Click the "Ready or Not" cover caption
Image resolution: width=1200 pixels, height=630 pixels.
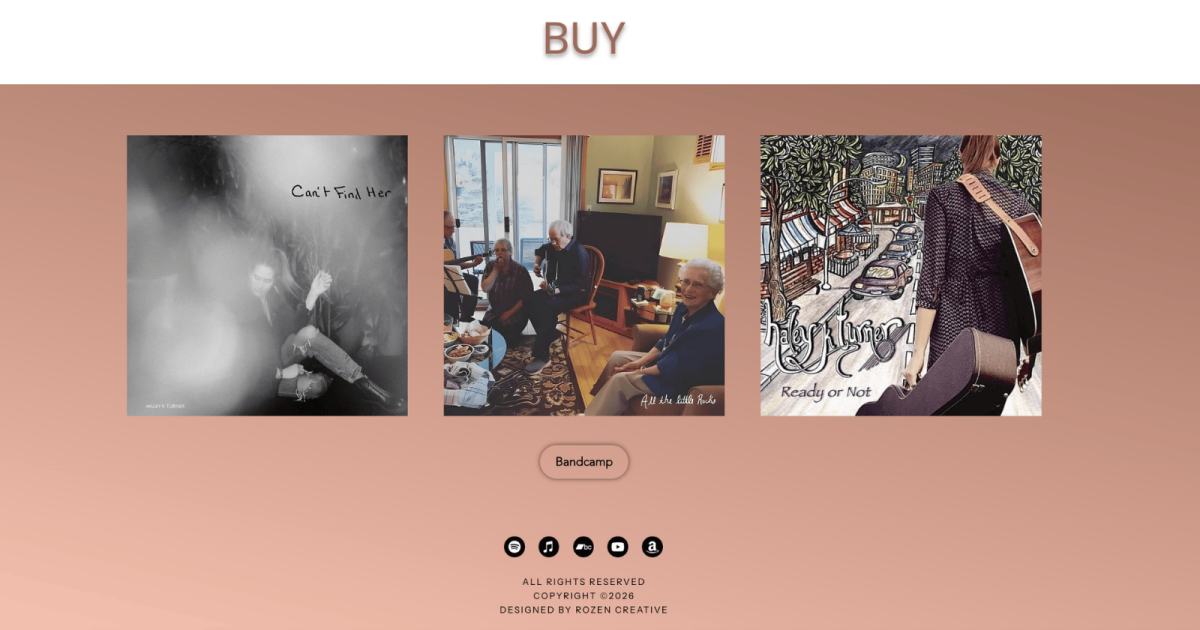pyautogui.click(x=825, y=392)
